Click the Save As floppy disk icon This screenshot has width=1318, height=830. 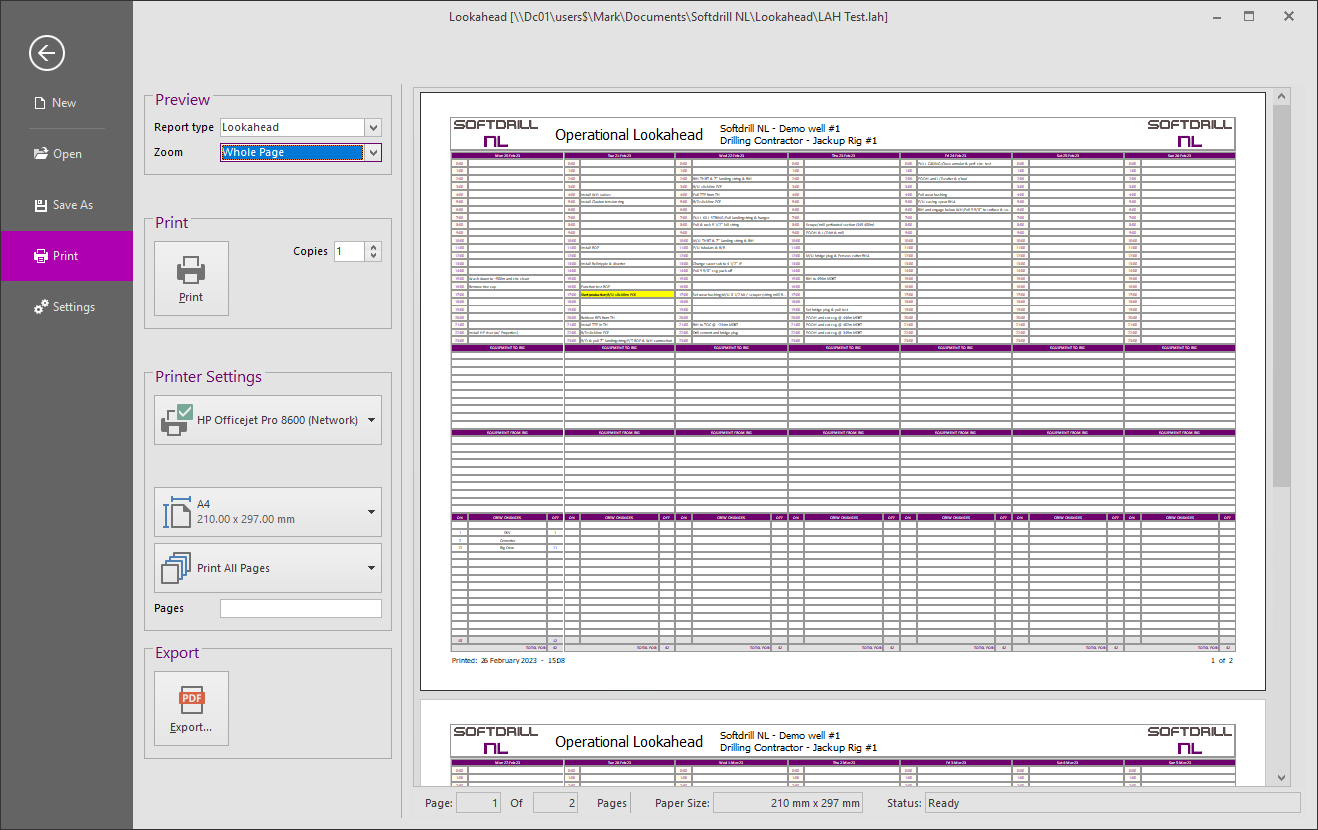tap(40, 205)
